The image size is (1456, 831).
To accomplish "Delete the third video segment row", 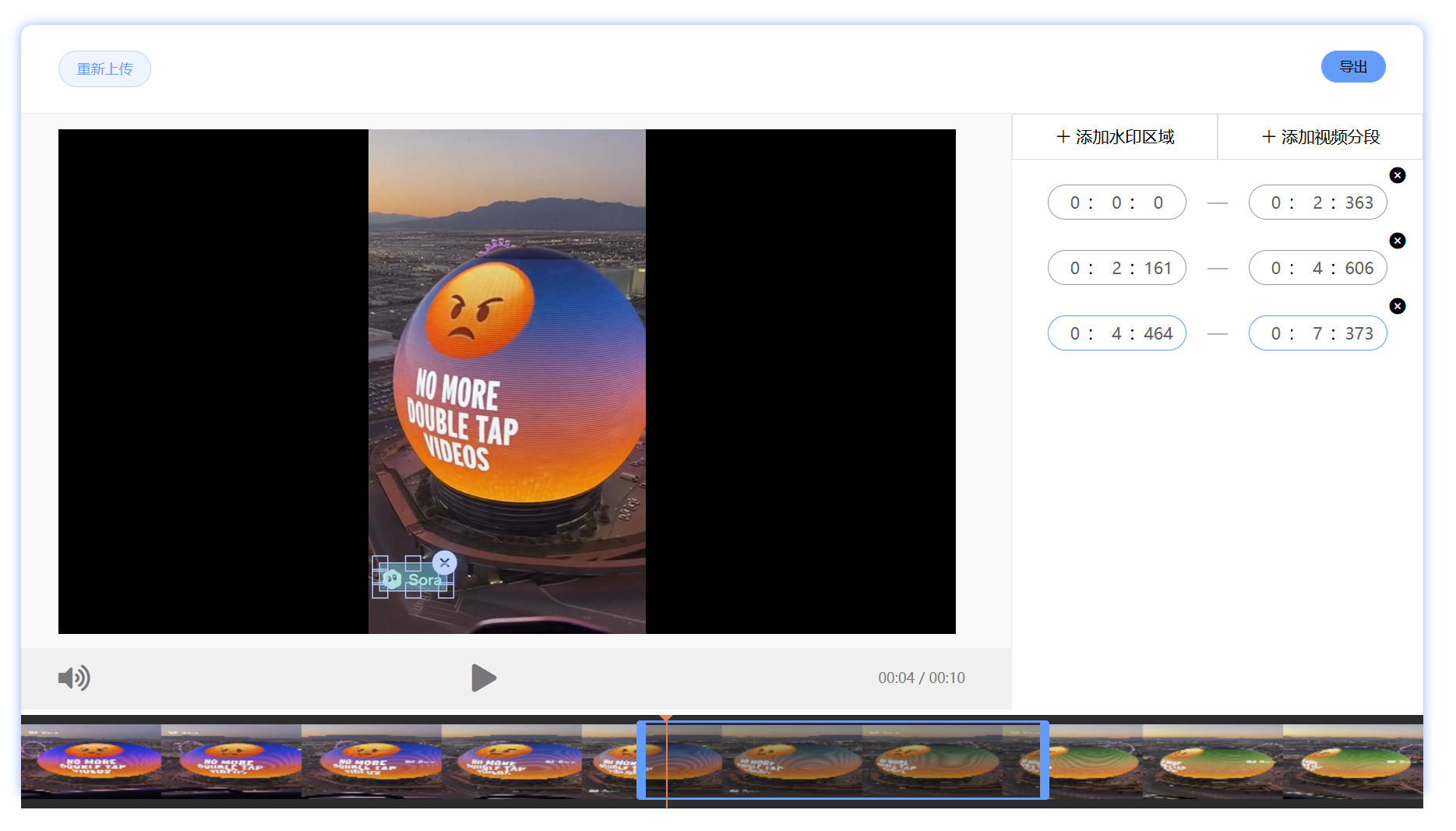I will [x=1398, y=306].
